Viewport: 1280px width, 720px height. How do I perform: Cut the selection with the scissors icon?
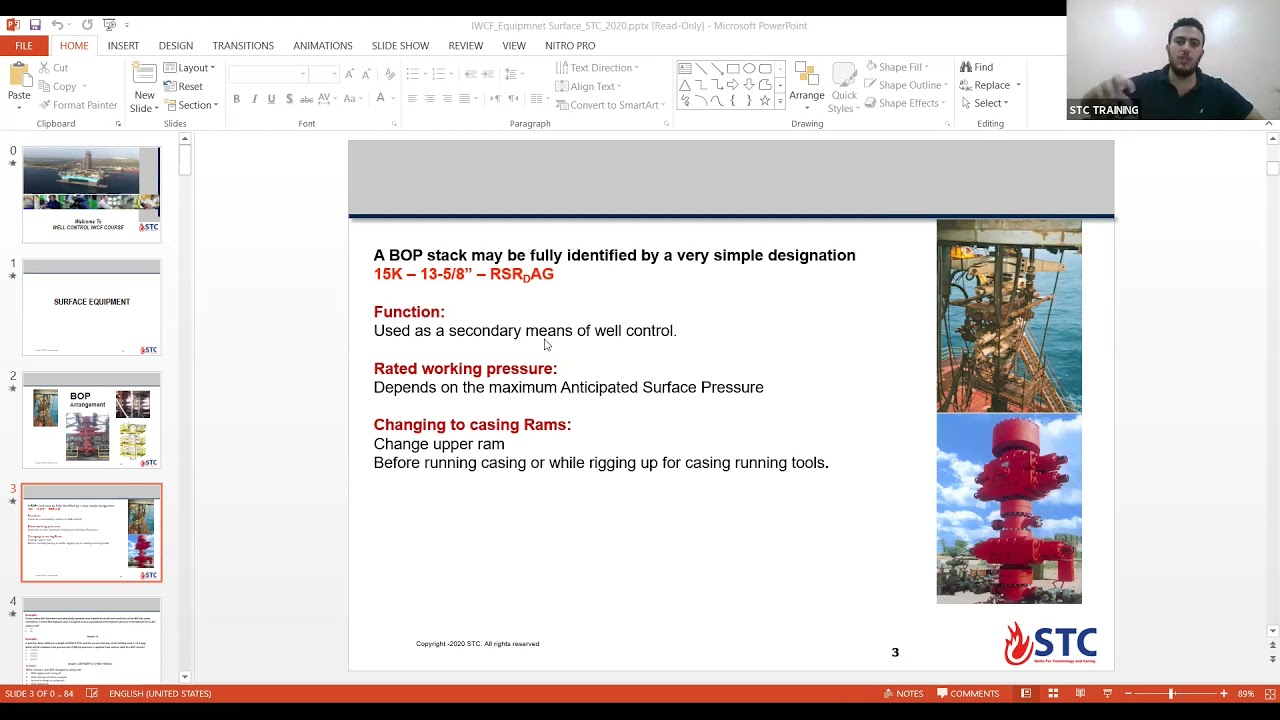tap(53, 68)
